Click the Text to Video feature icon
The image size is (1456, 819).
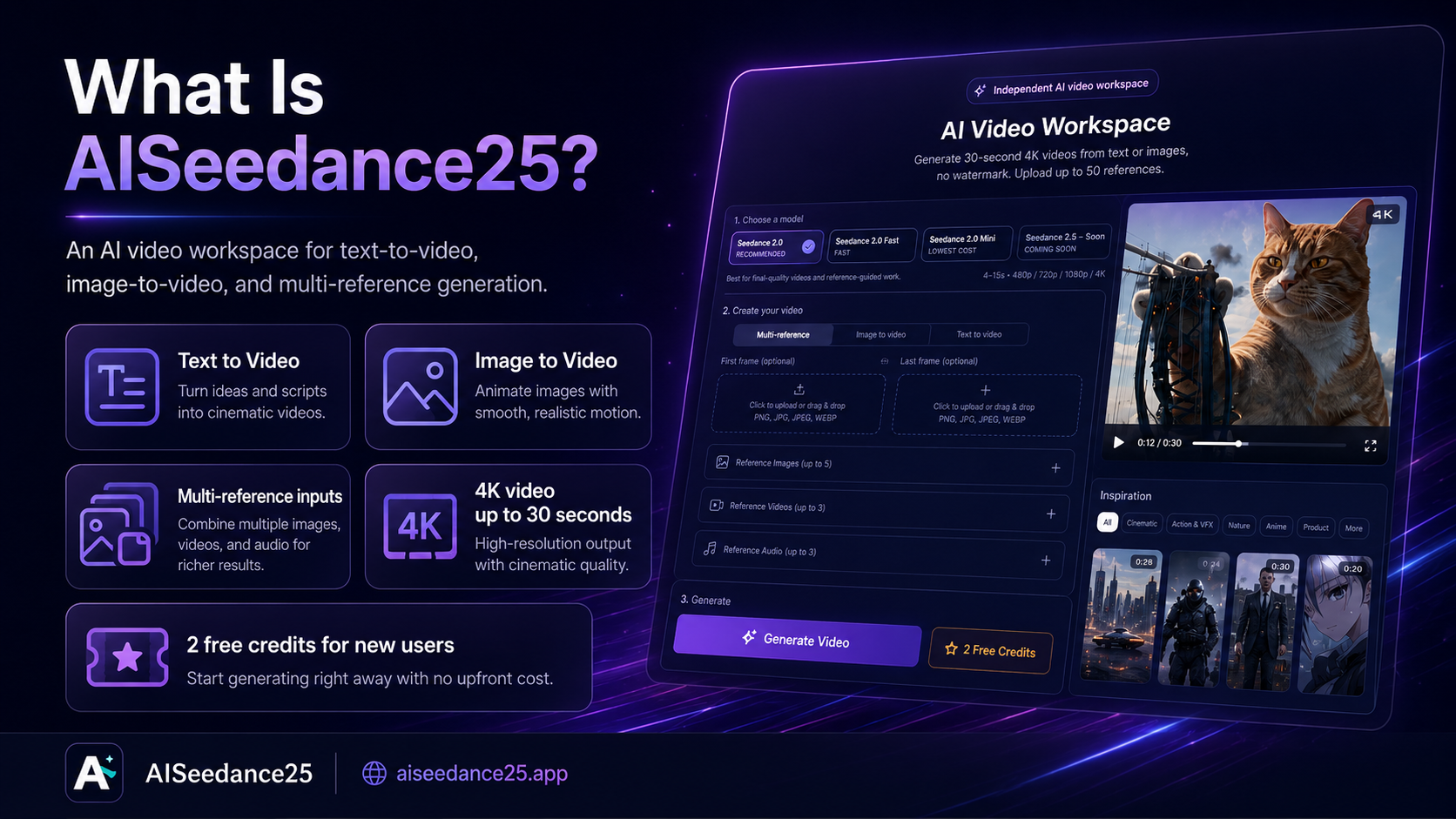122,386
